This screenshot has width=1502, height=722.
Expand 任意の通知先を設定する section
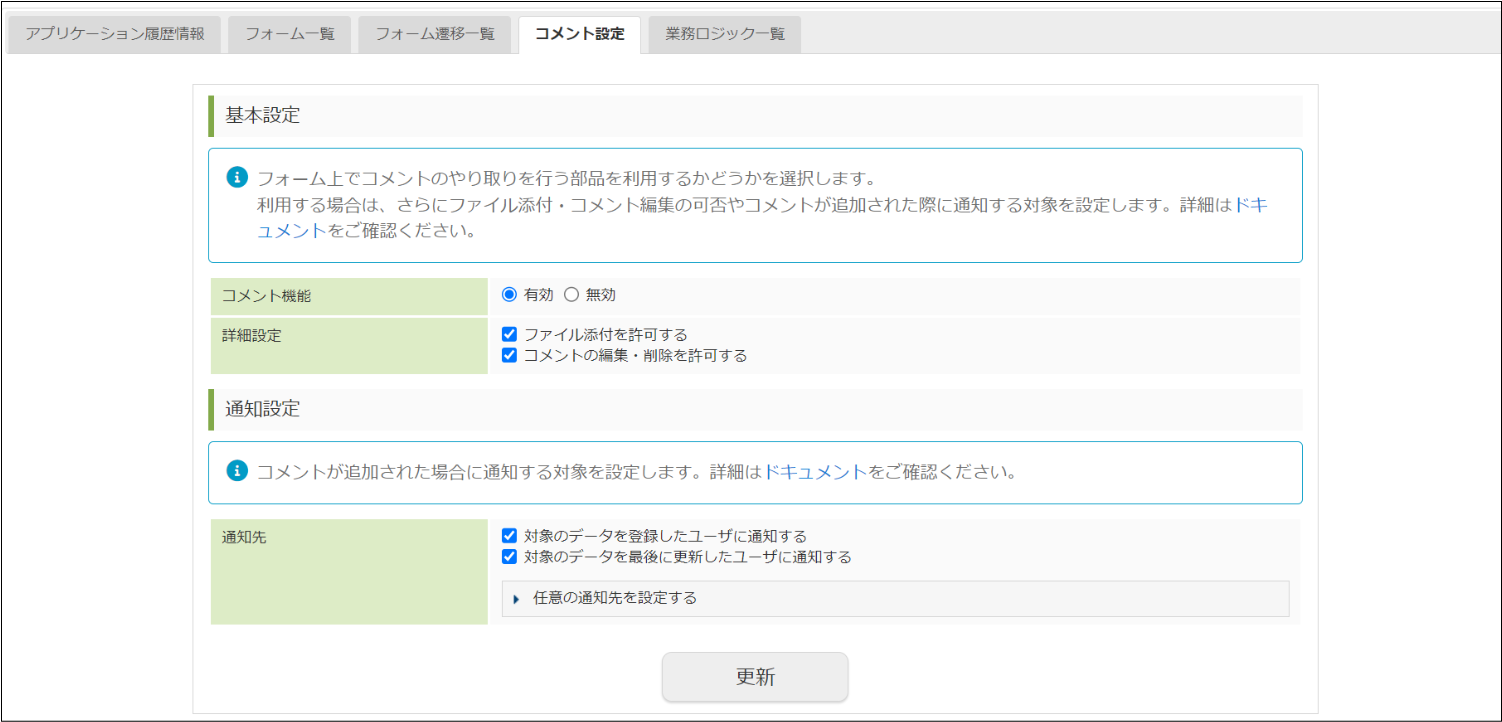(x=895, y=598)
